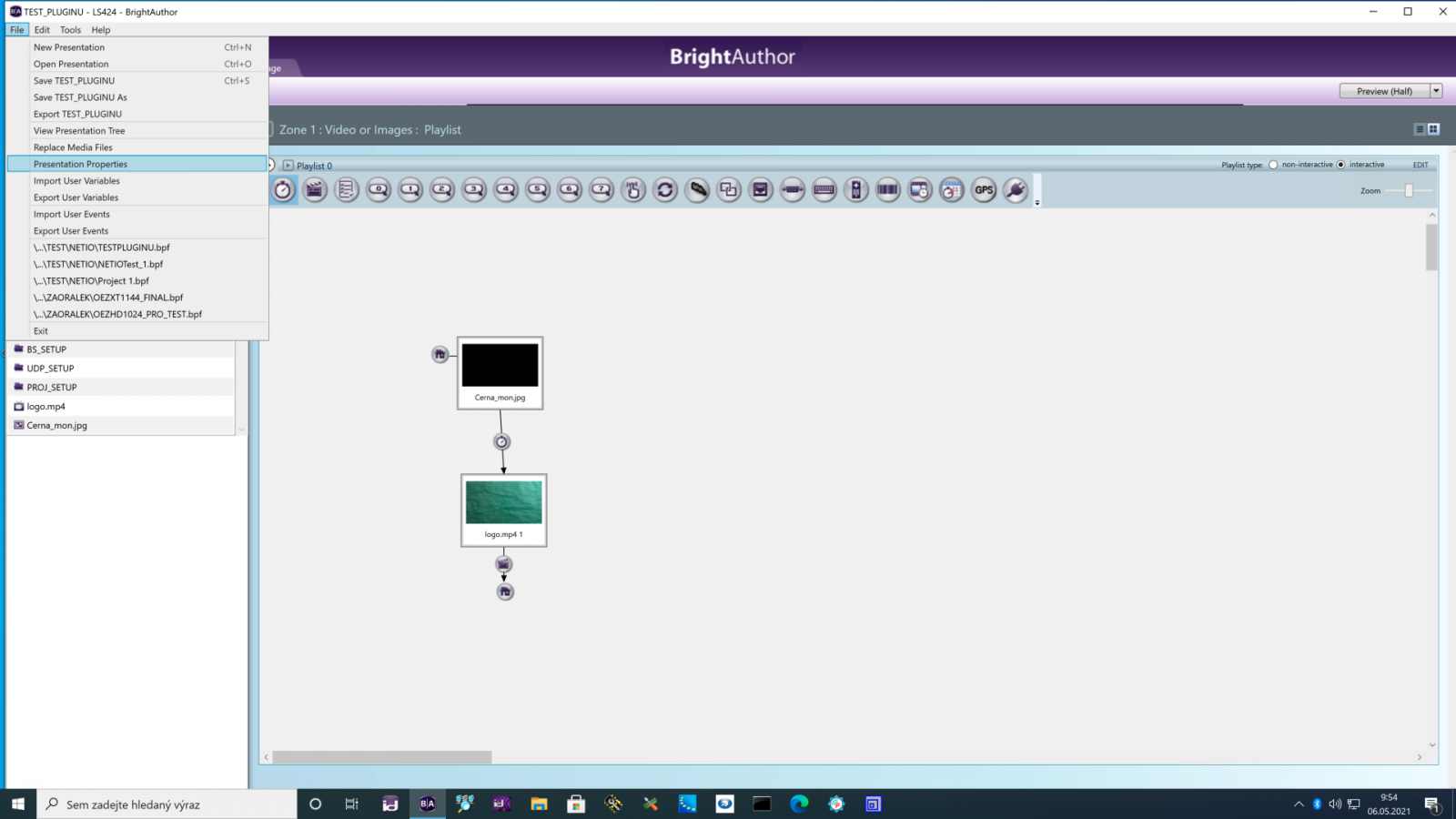The width and height of the screenshot is (1456, 819).
Task: Select the barcode-style USB event icon
Action: 888,190
